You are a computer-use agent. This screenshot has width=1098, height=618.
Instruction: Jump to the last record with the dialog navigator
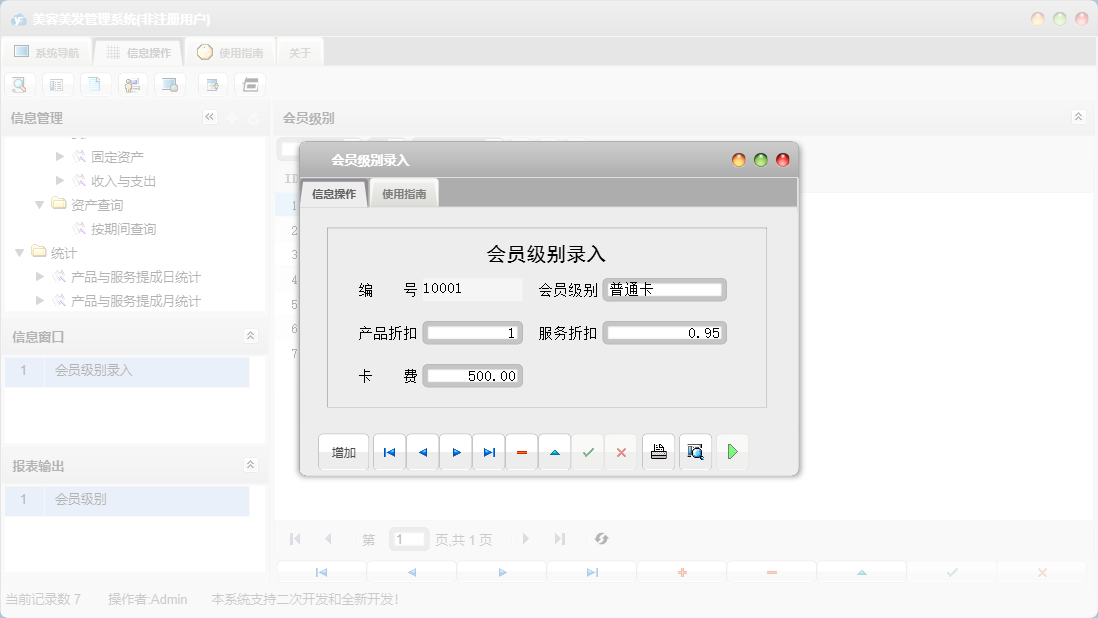click(488, 452)
